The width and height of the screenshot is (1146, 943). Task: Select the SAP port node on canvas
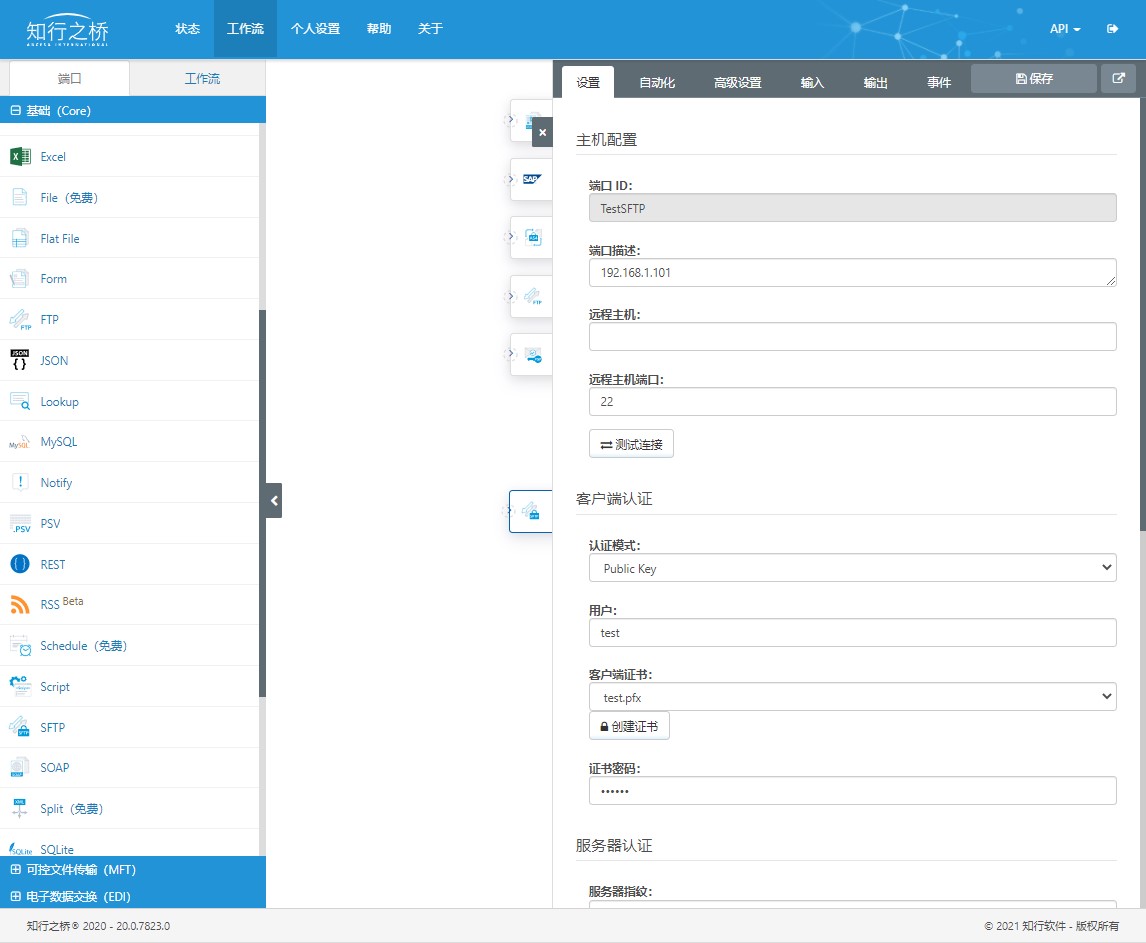[531, 179]
